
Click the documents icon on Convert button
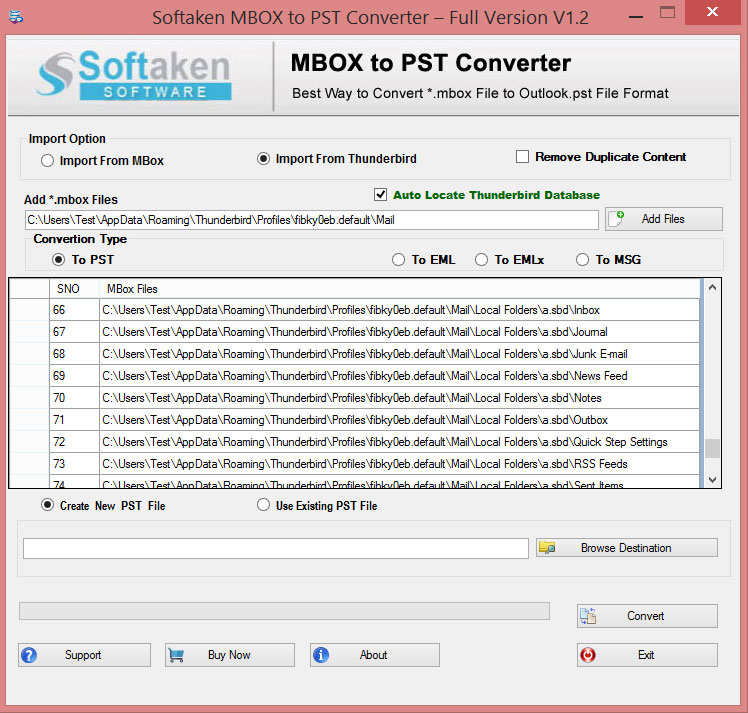click(588, 616)
